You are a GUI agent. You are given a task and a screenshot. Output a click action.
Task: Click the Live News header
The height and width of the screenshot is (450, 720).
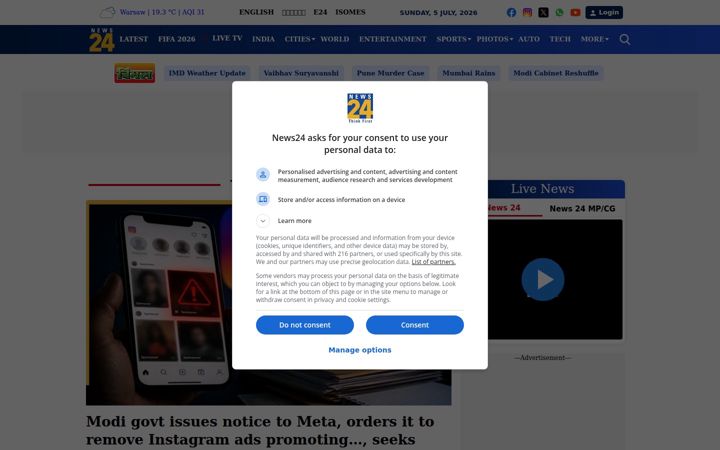(x=542, y=189)
